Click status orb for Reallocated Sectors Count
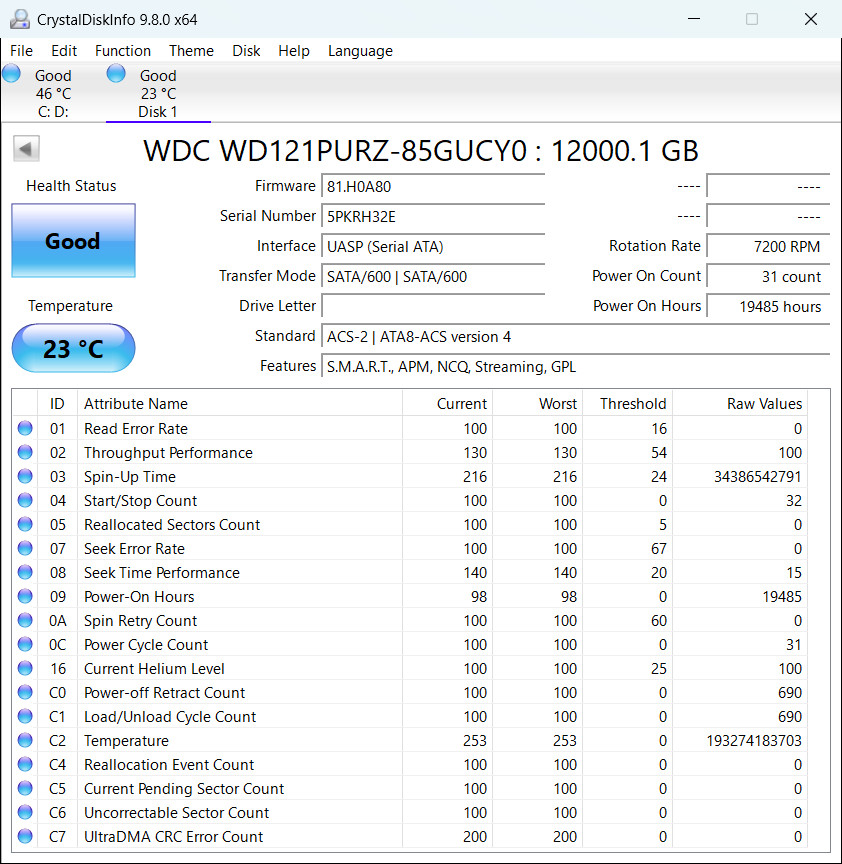Screen dimensions: 842x864 tap(25, 524)
